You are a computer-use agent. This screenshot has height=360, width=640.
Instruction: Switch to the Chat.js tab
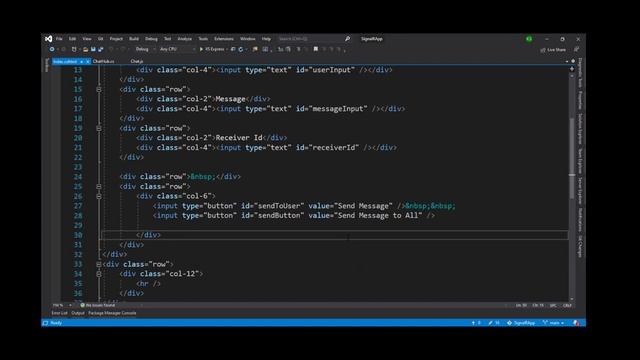[137, 61]
